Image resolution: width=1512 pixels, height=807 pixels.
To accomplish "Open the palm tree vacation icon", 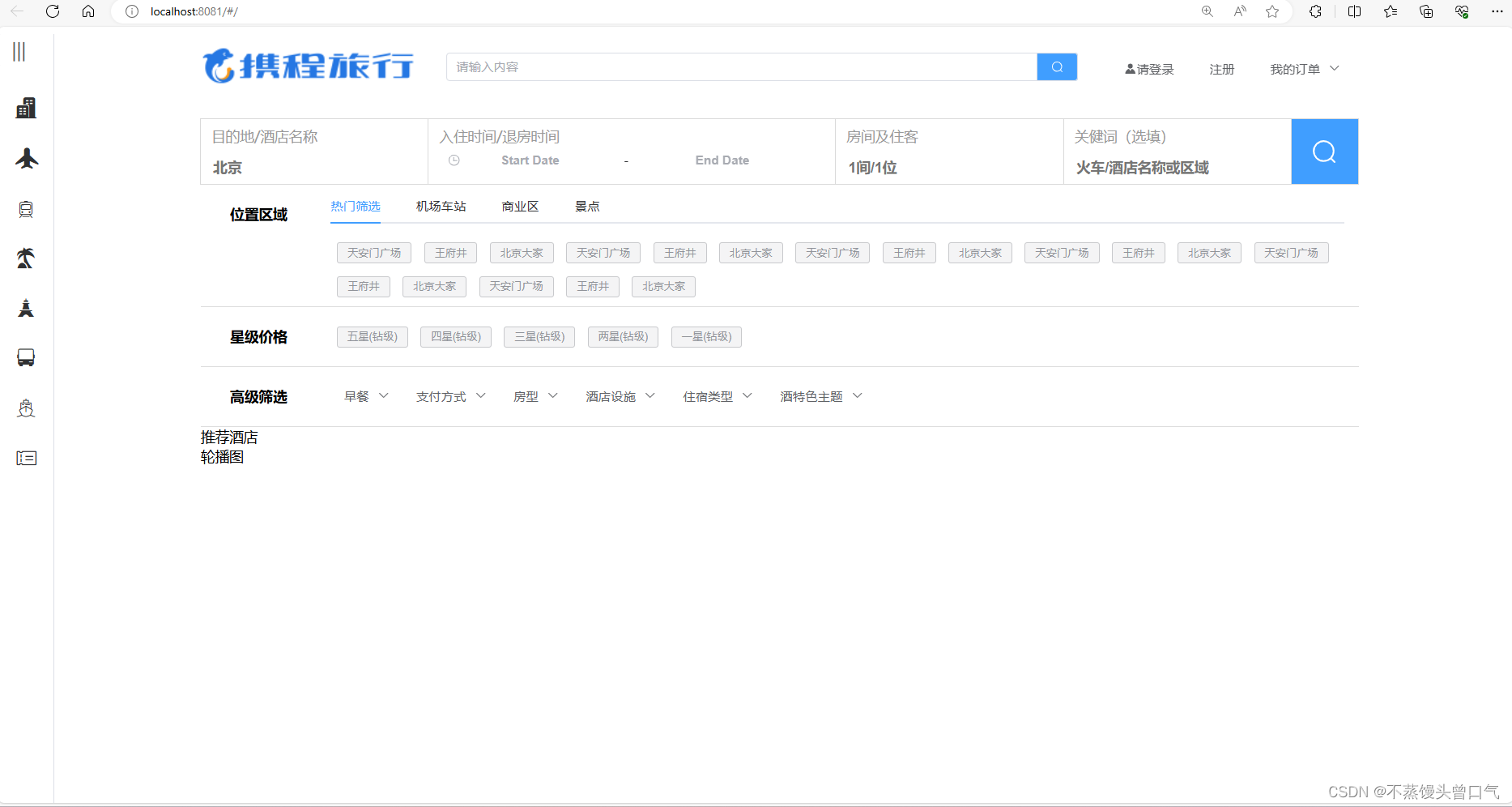I will 26,258.
